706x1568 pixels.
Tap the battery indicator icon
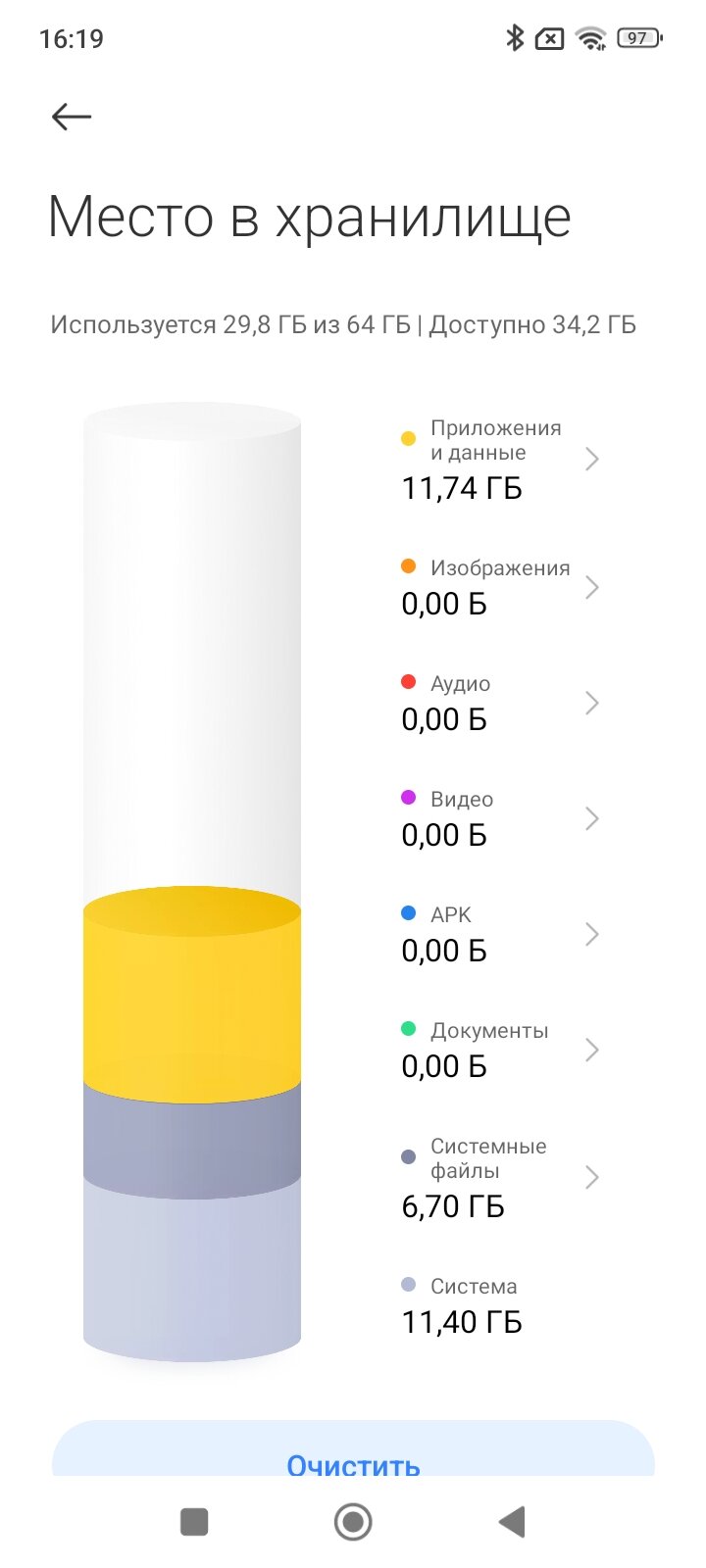click(639, 38)
